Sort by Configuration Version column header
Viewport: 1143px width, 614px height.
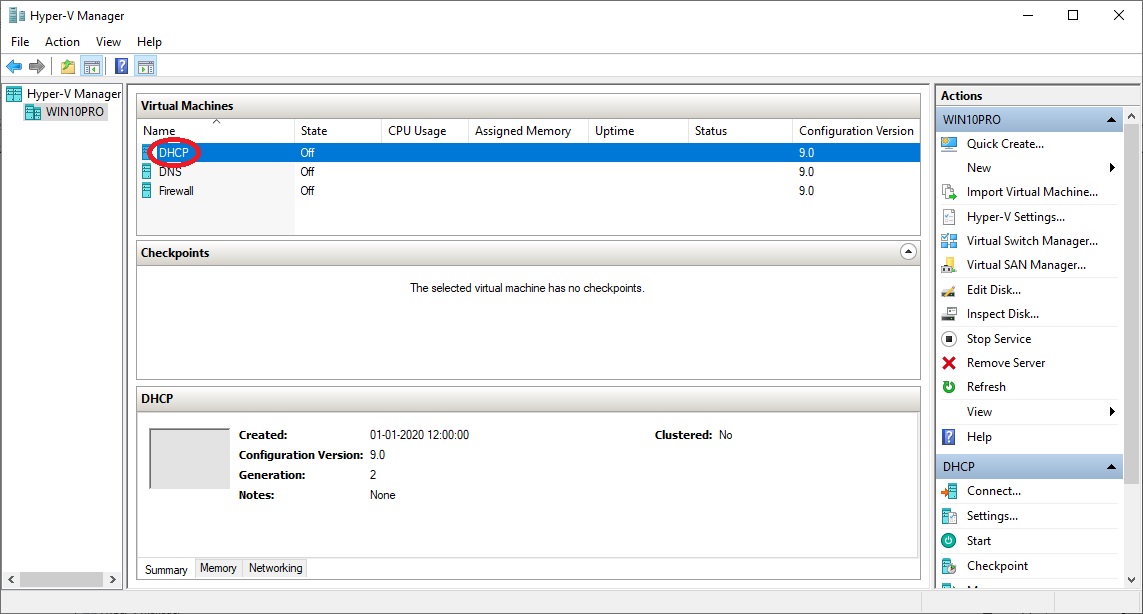tap(856, 131)
